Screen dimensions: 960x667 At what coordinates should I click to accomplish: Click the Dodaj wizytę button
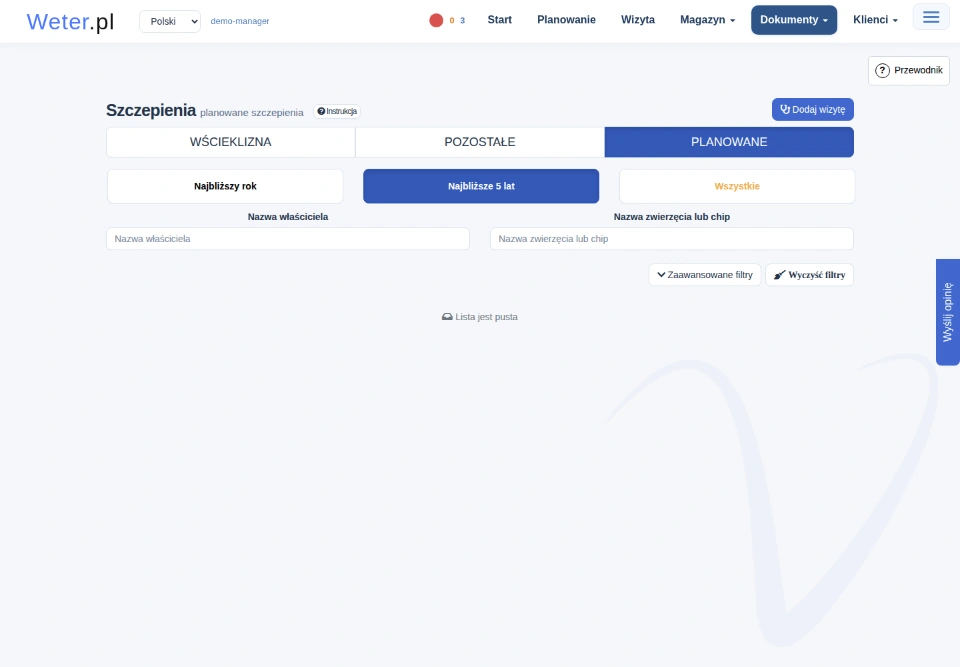tap(812, 110)
